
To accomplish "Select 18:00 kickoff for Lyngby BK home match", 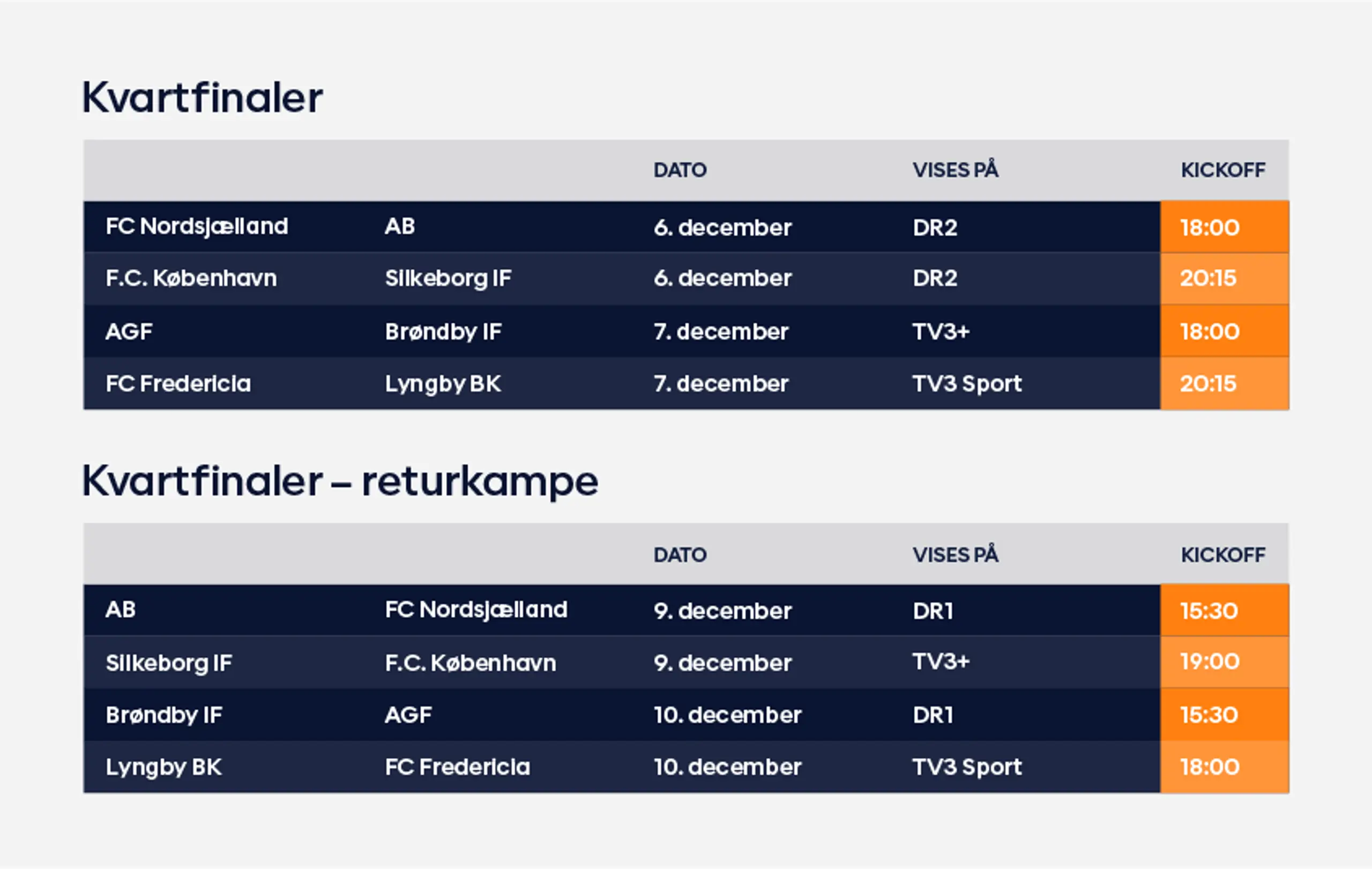I will click(1209, 767).
